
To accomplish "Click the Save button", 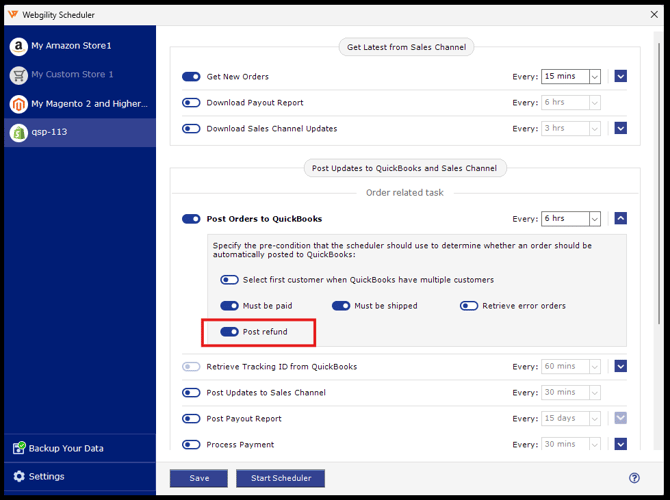I will (199, 478).
